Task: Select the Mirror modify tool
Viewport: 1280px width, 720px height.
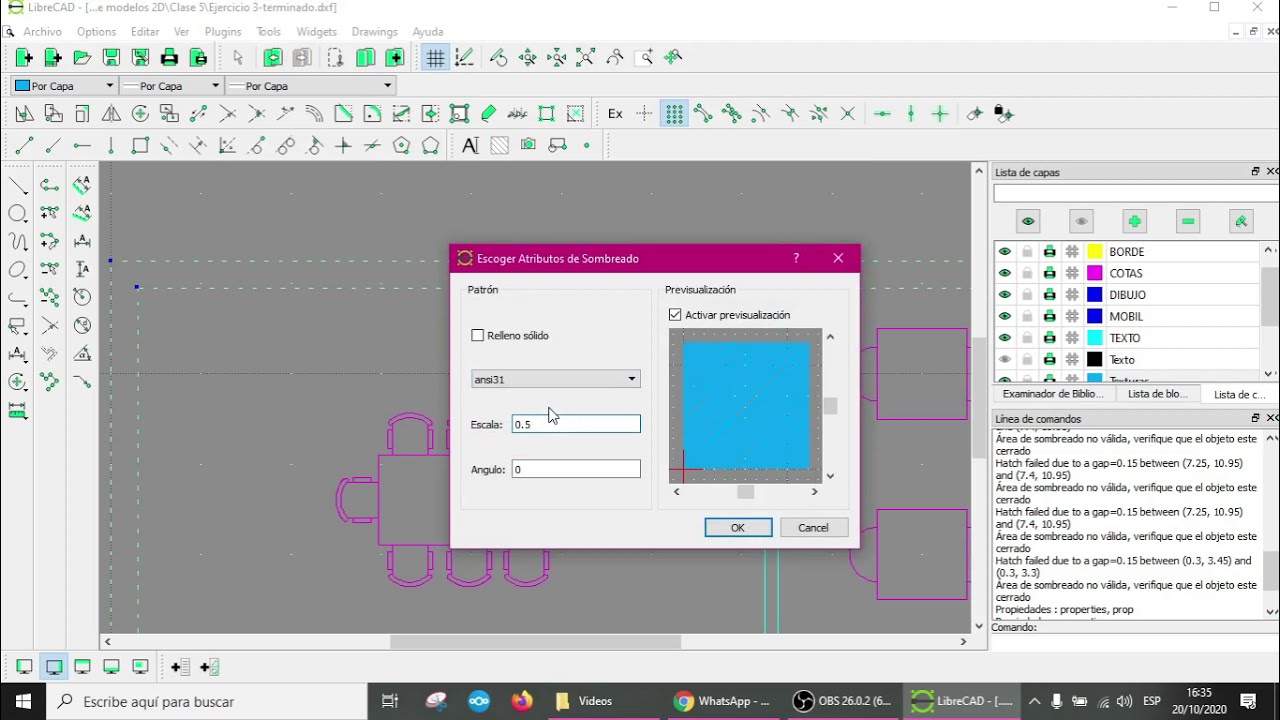Action: (111, 114)
